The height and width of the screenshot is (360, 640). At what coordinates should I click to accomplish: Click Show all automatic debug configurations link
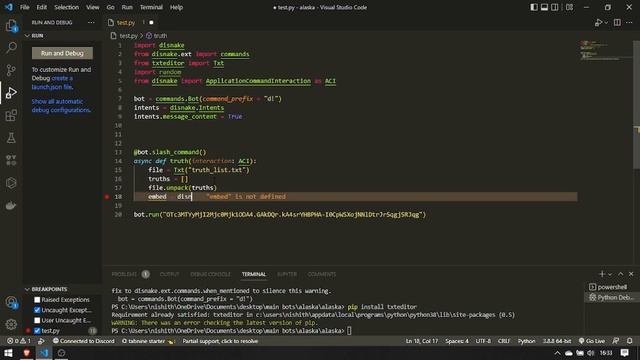point(61,106)
